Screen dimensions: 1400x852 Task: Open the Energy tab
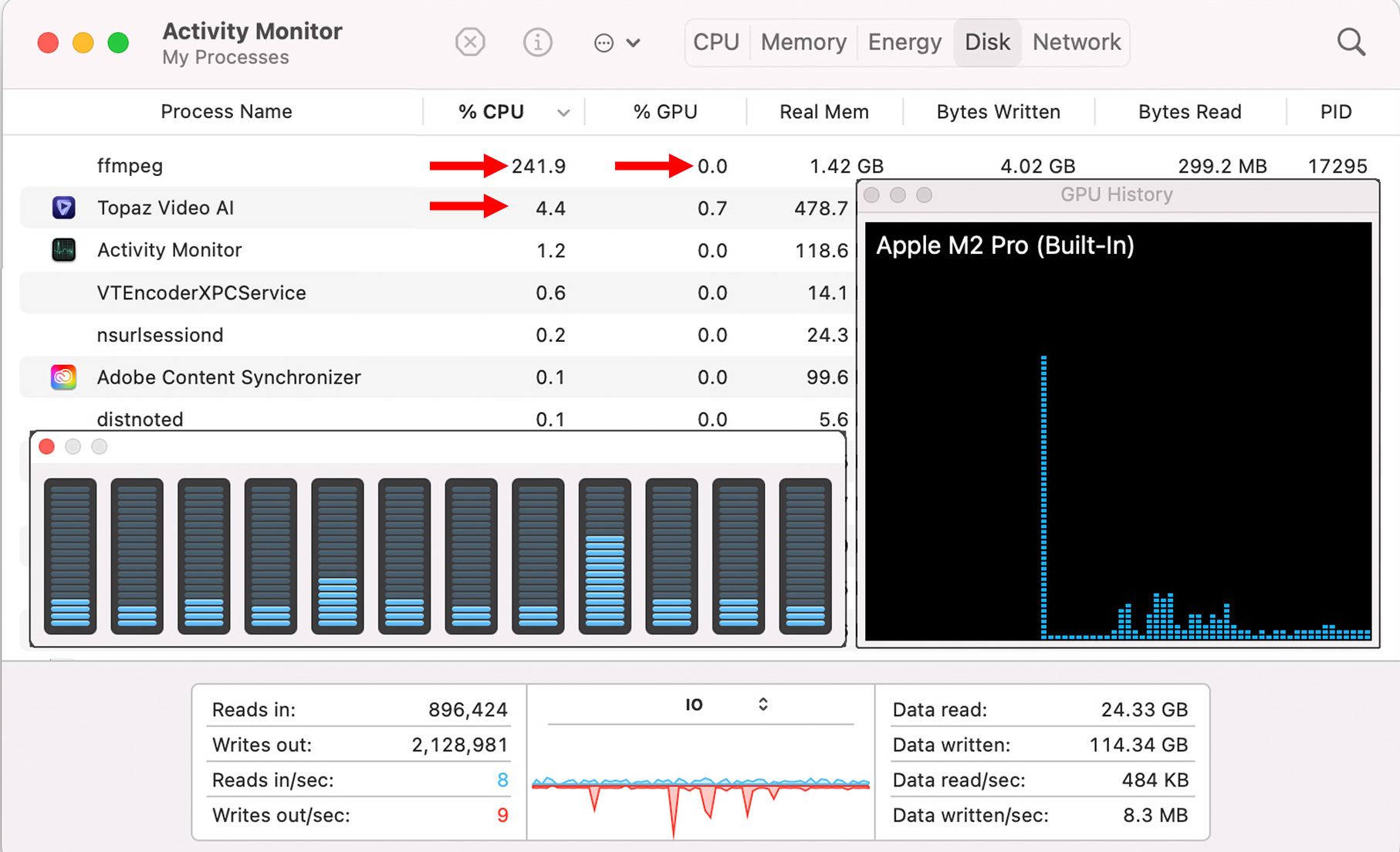click(904, 42)
